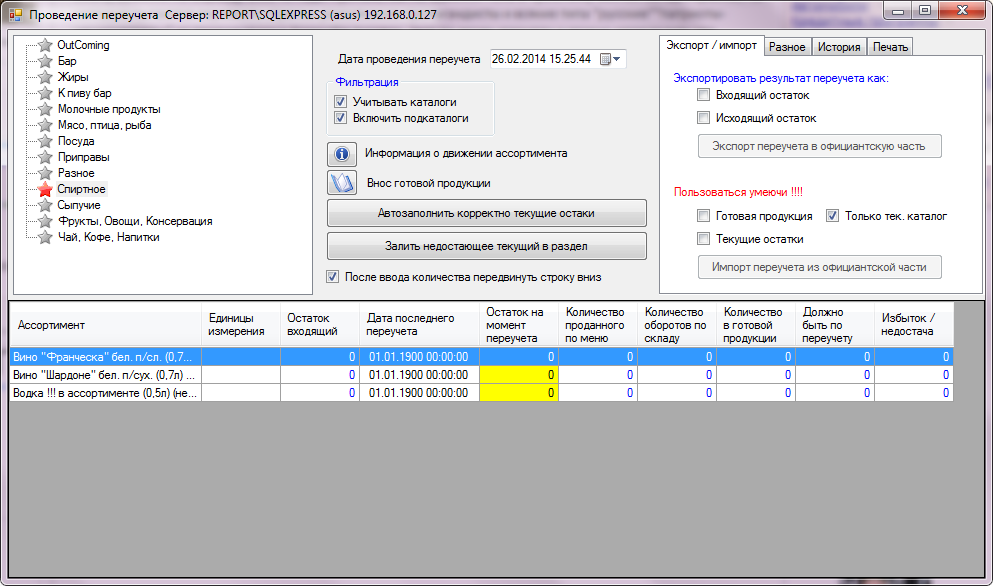Uncheck Только тек. каталог checkbox
The image size is (993, 586).
832,216
